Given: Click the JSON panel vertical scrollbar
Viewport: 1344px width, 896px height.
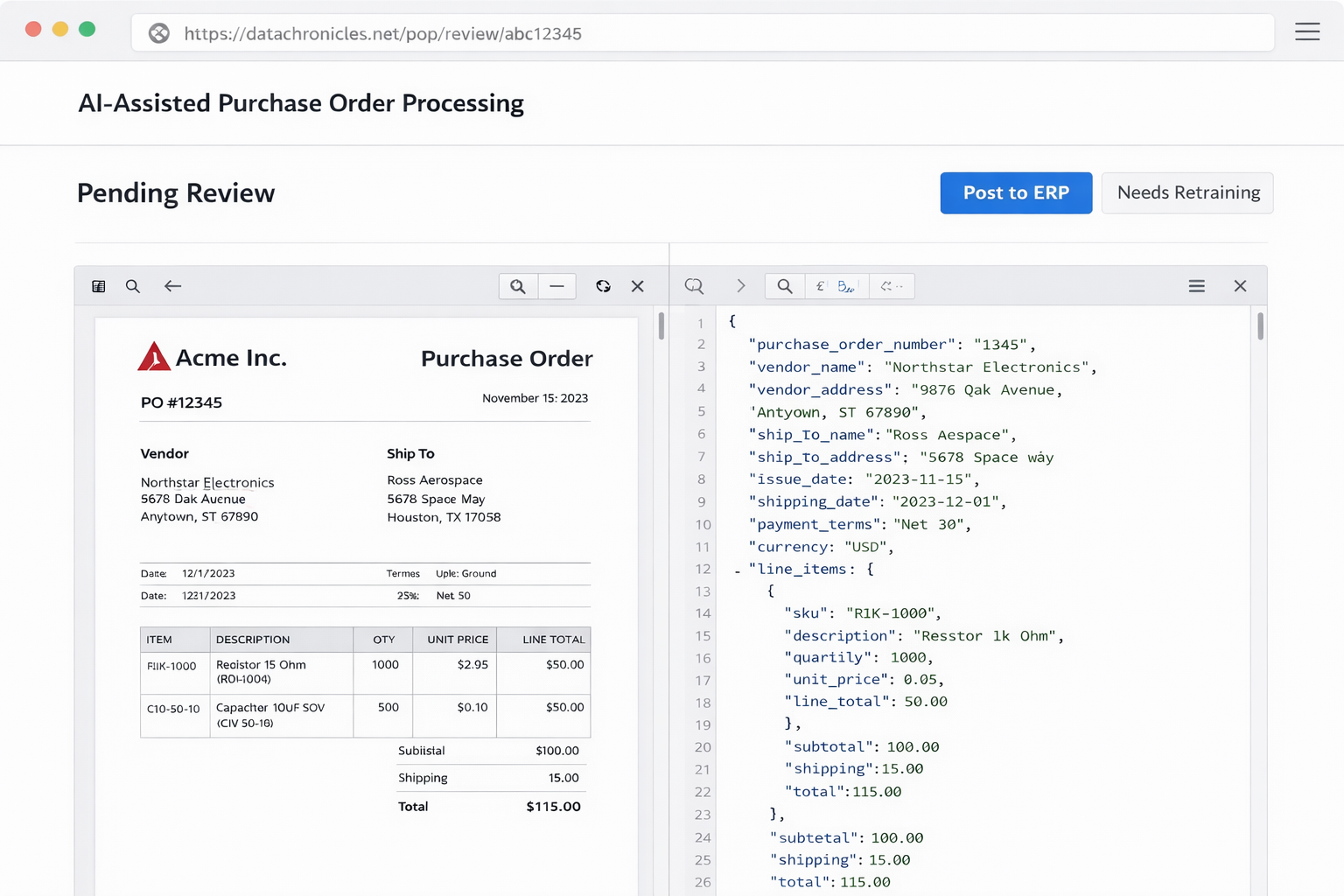Looking at the screenshot, I should (x=1260, y=326).
